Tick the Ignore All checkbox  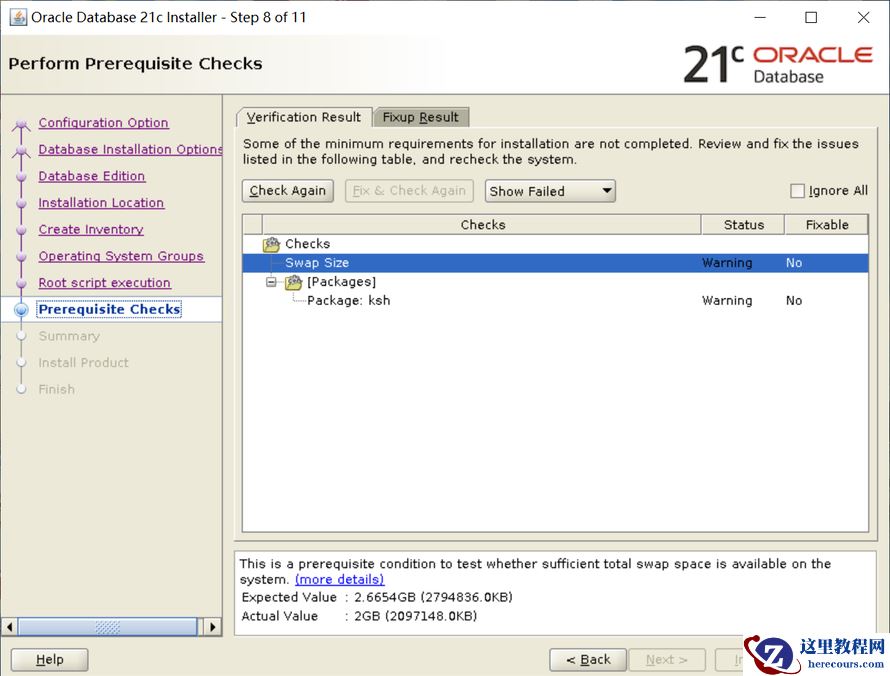(x=797, y=191)
